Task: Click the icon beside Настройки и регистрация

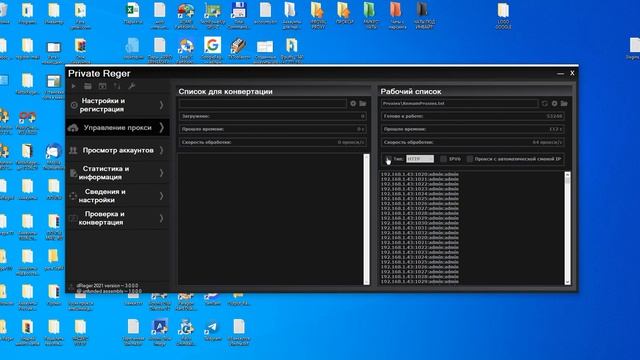Action: point(74,105)
